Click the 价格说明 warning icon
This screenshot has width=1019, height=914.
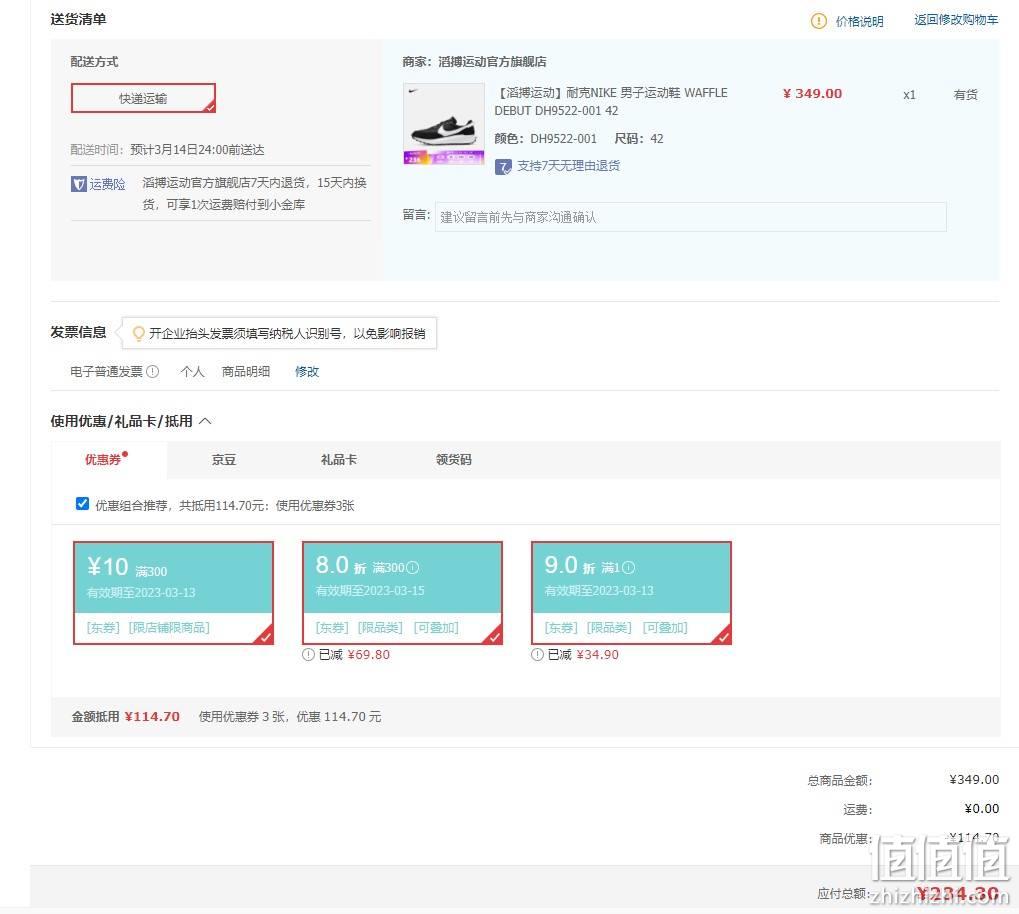[x=818, y=21]
